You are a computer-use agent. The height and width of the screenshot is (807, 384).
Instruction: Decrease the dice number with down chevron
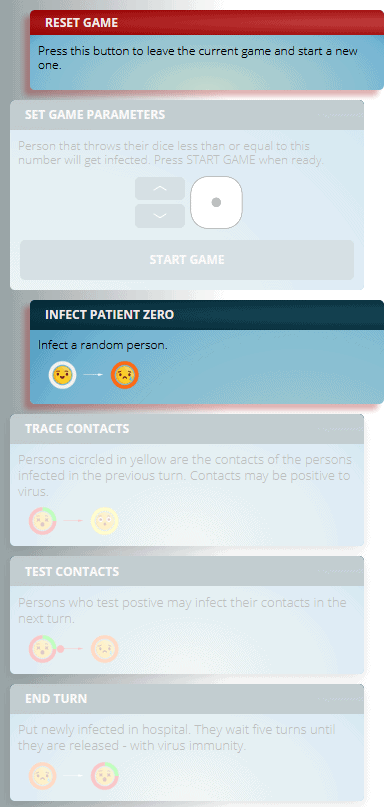click(x=160, y=216)
